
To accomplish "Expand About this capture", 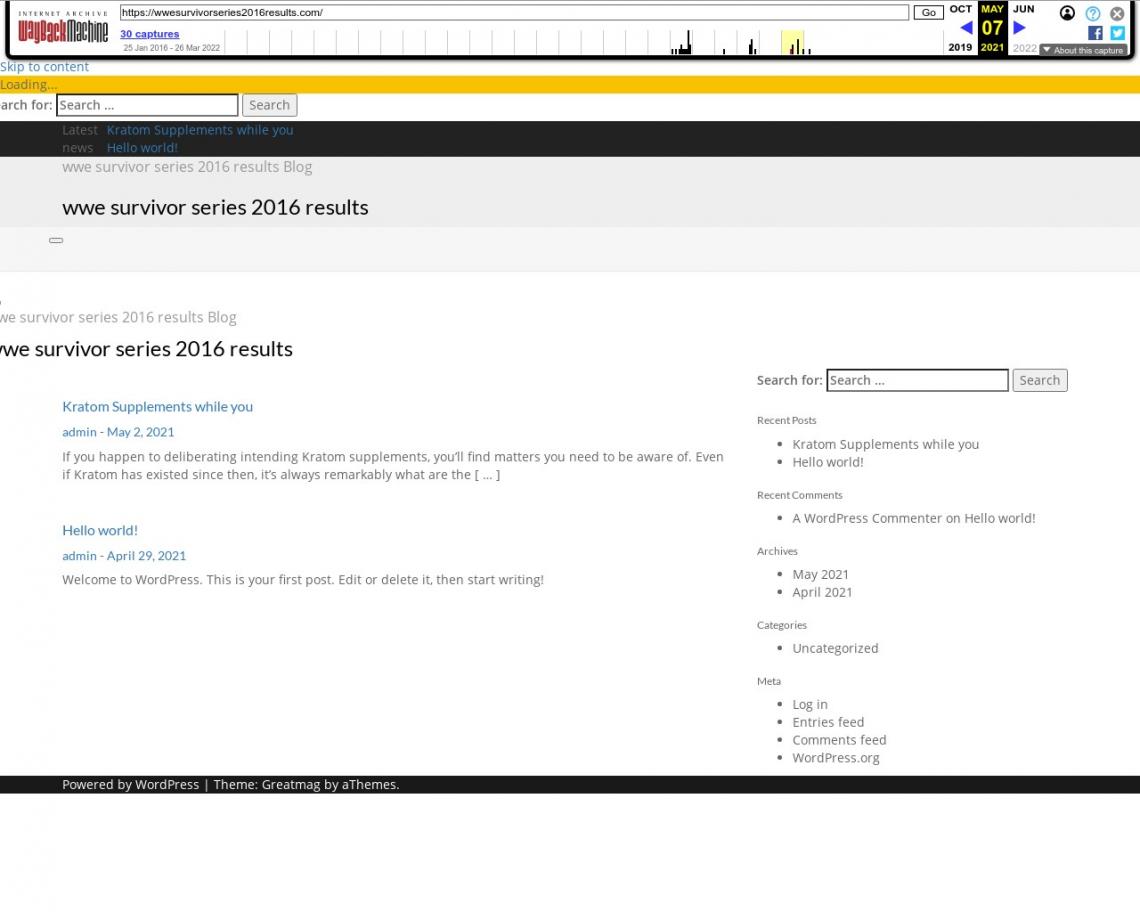I will tap(1083, 50).
